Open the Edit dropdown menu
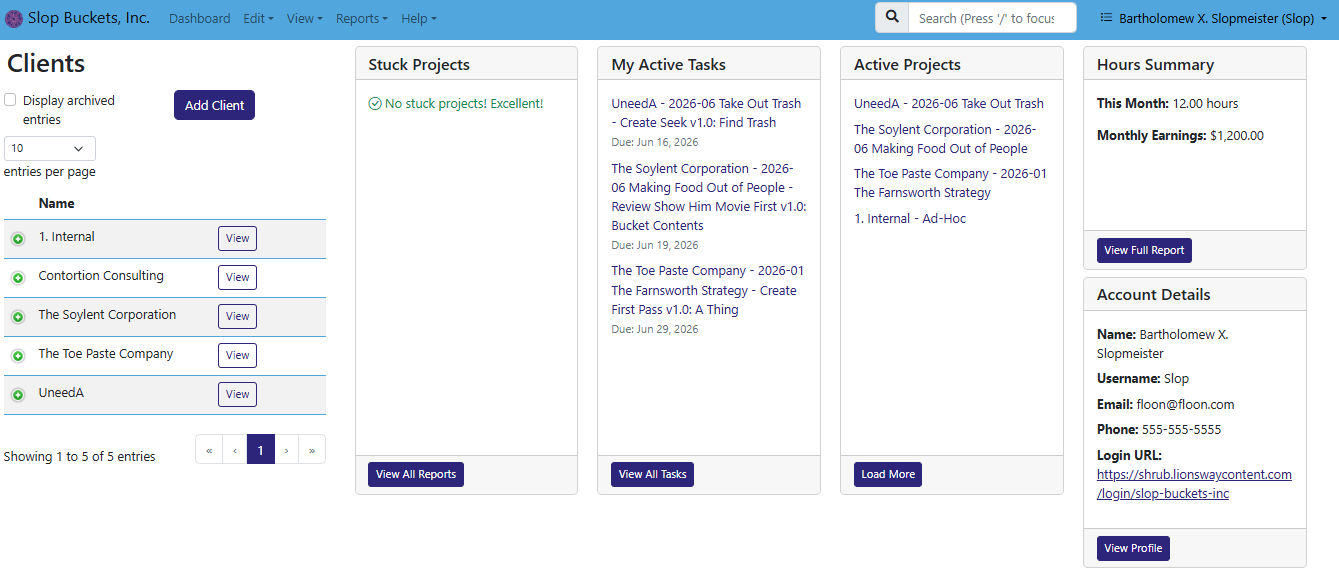This screenshot has height=571, width=1339. [x=258, y=18]
